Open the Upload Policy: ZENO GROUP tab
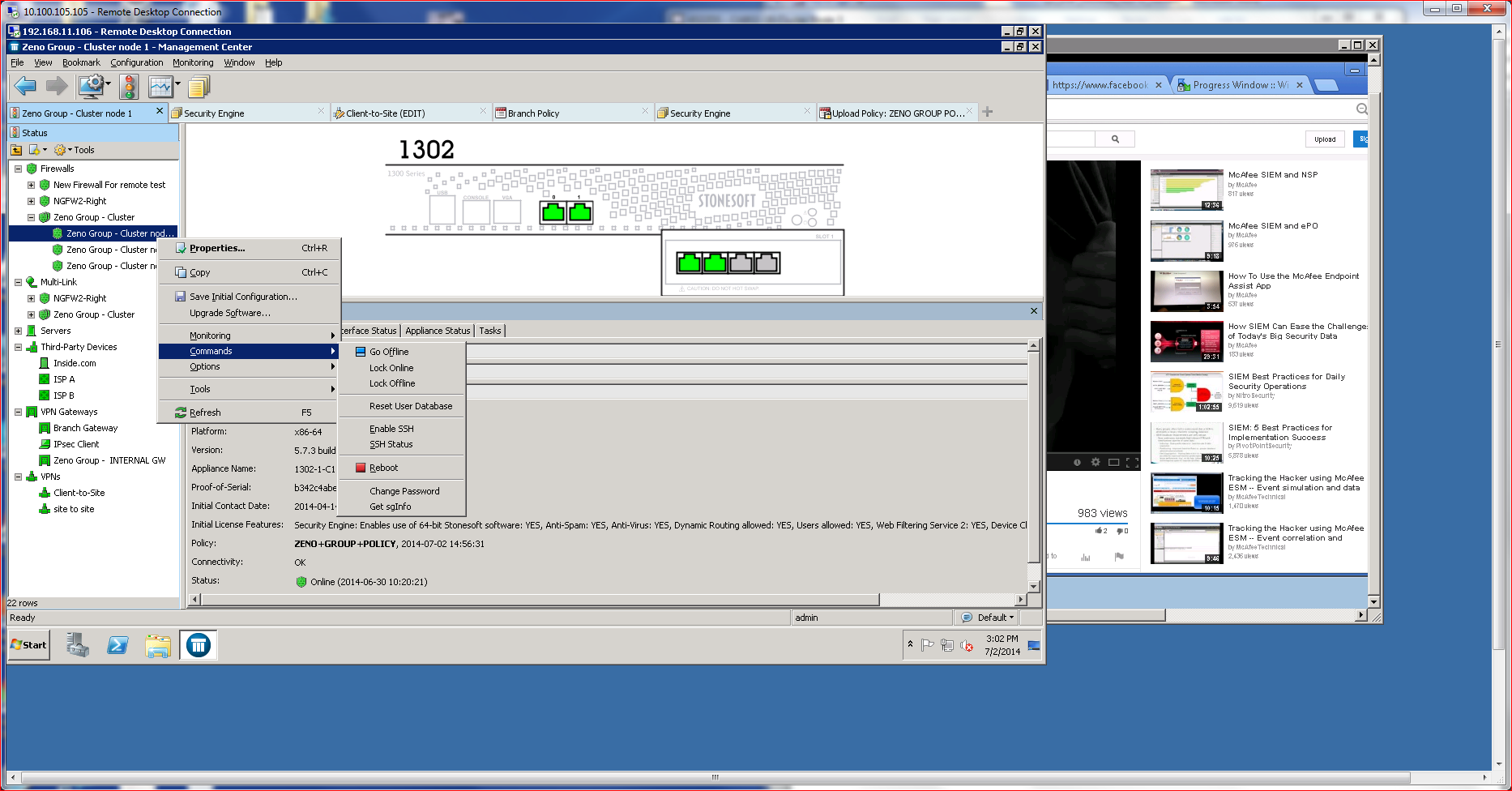The height and width of the screenshot is (791, 1512). 896,113
